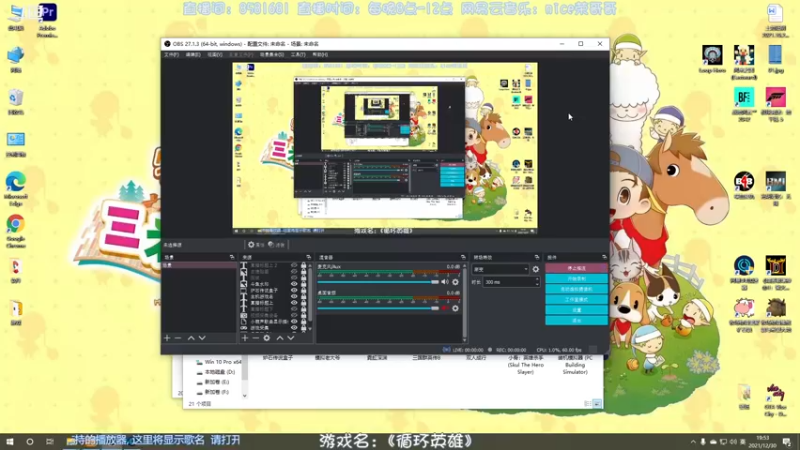Open the 渐变 transition type dropdown
This screenshot has height=450, width=800.
click(501, 269)
